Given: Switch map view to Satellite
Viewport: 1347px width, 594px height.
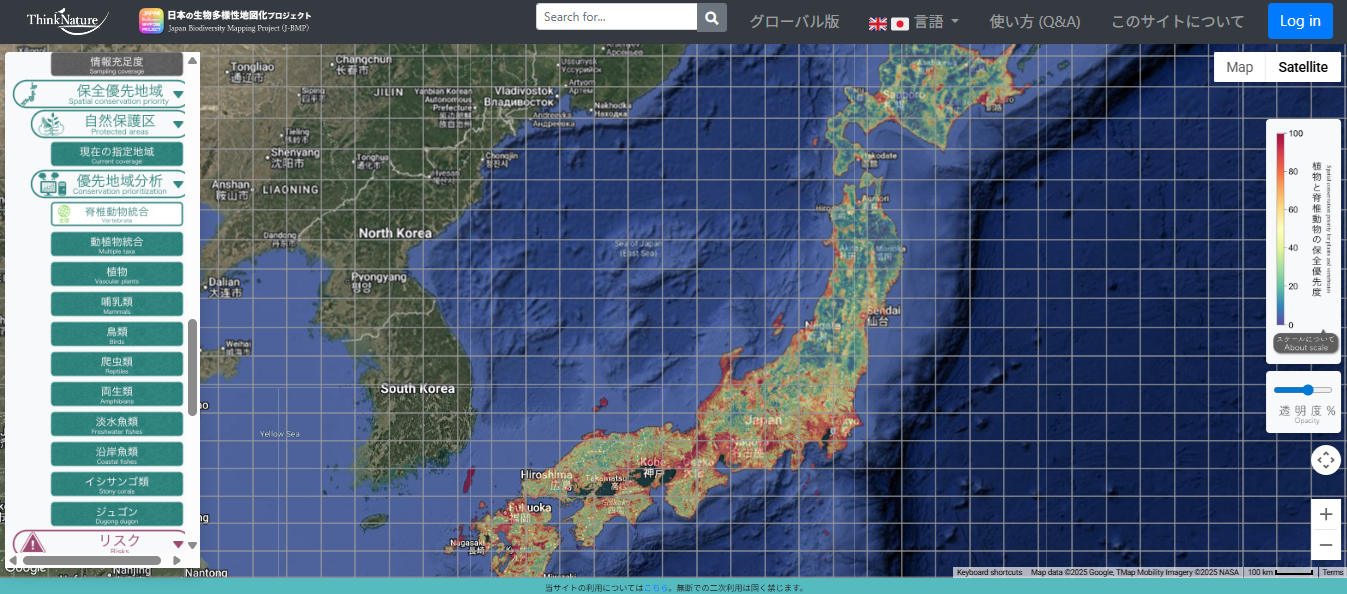Looking at the screenshot, I should tap(1303, 67).
